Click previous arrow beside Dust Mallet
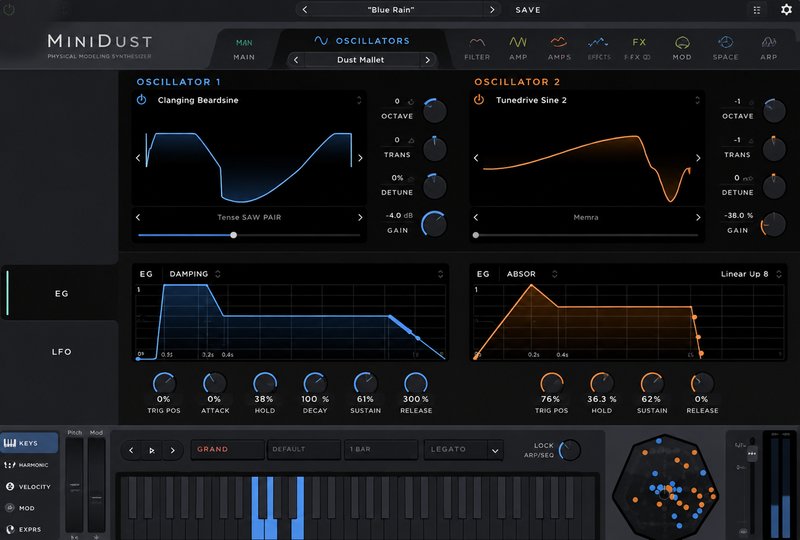Screen dimensions: 800x540 [296, 60]
